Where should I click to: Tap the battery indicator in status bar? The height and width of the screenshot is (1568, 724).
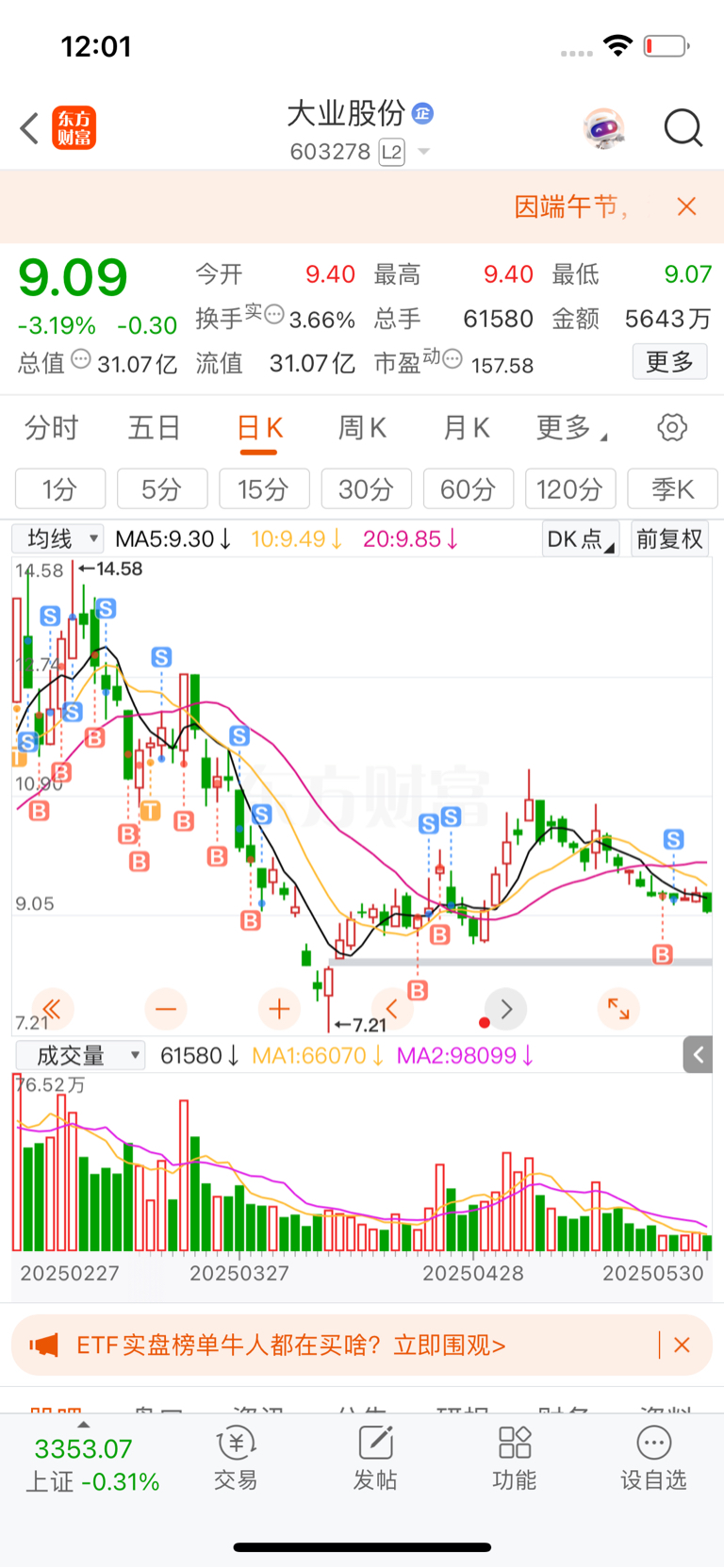pyautogui.click(x=666, y=45)
